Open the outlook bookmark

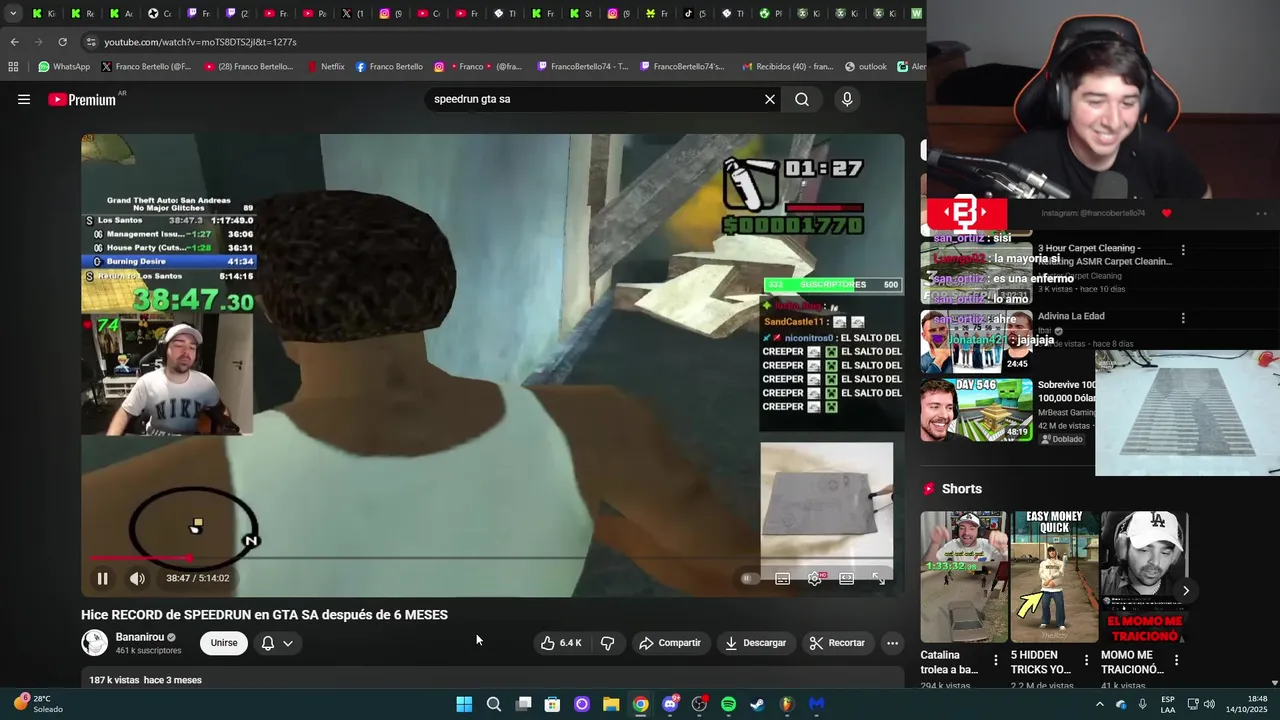click(x=866, y=67)
